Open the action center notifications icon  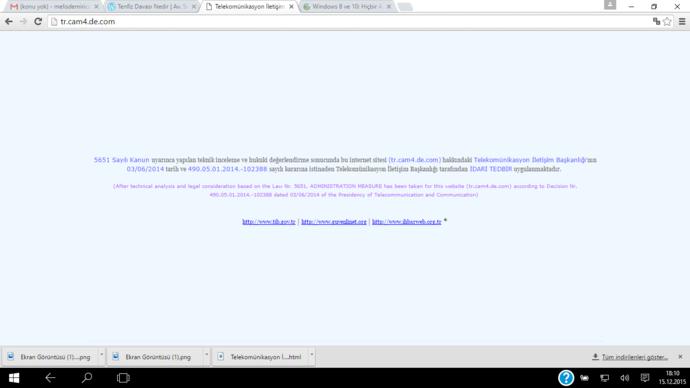pyautogui.click(x=645, y=378)
